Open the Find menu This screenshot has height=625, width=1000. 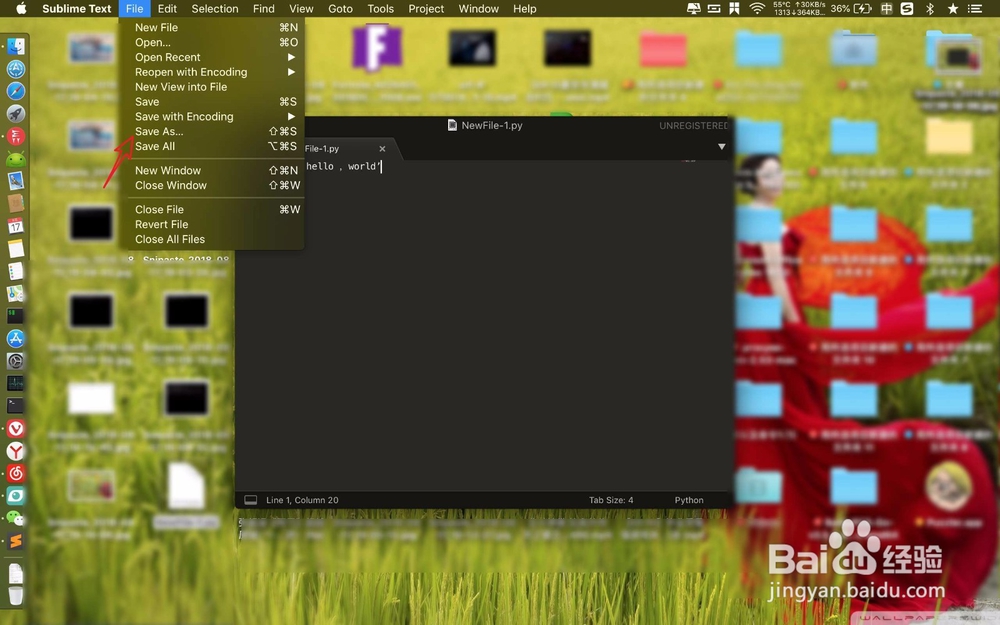tap(263, 8)
